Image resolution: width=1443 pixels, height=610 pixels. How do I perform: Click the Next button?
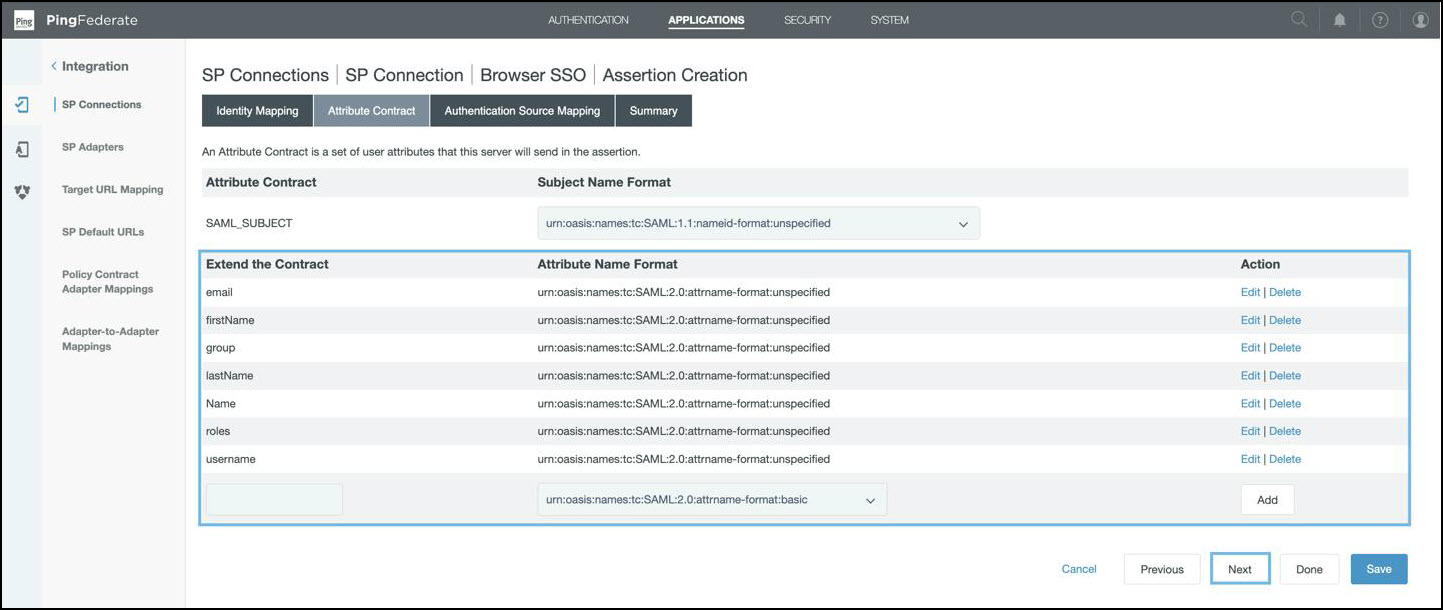click(x=1239, y=569)
